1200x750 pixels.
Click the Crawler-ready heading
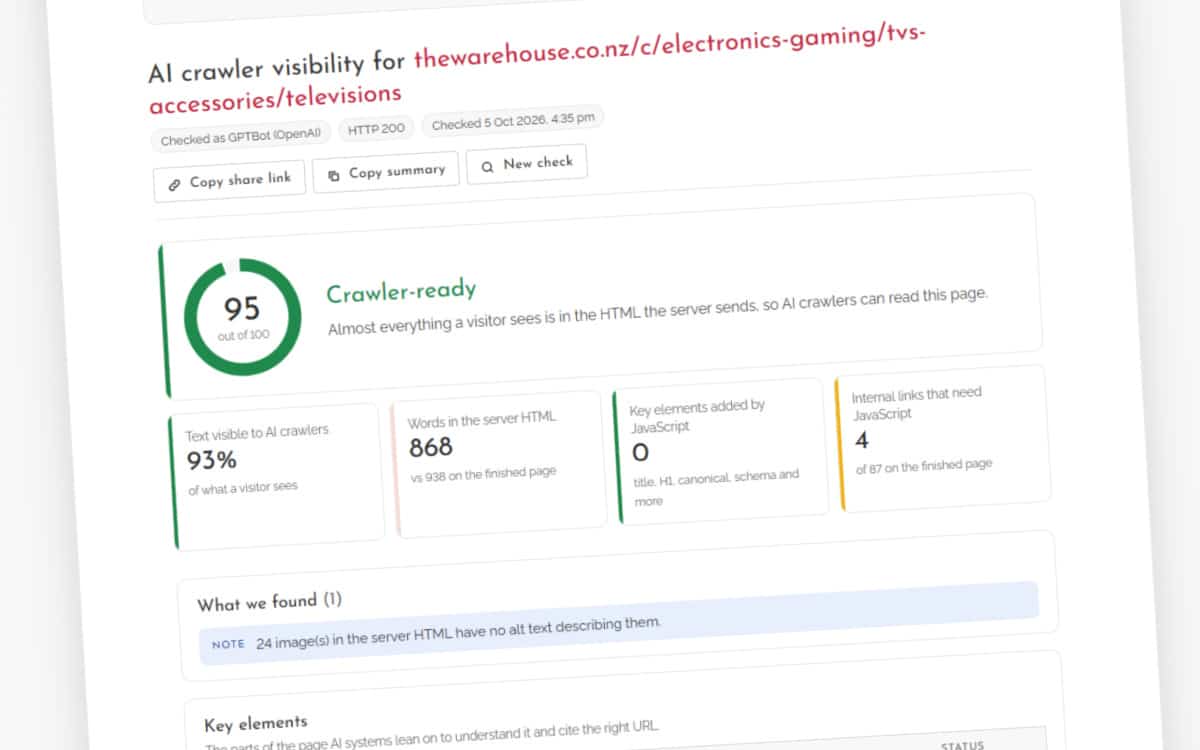pyautogui.click(x=401, y=292)
